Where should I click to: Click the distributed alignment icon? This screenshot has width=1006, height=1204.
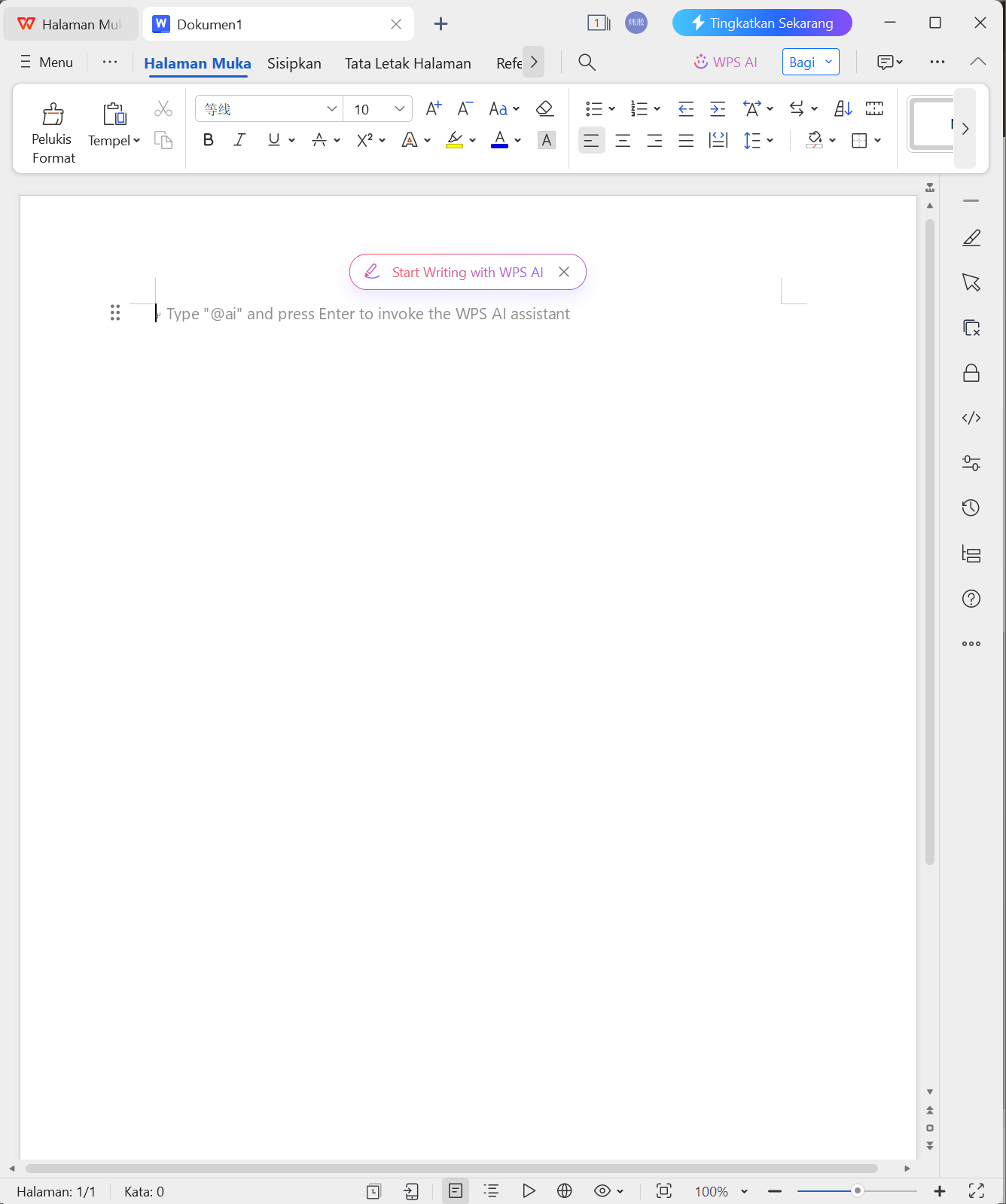click(x=718, y=140)
